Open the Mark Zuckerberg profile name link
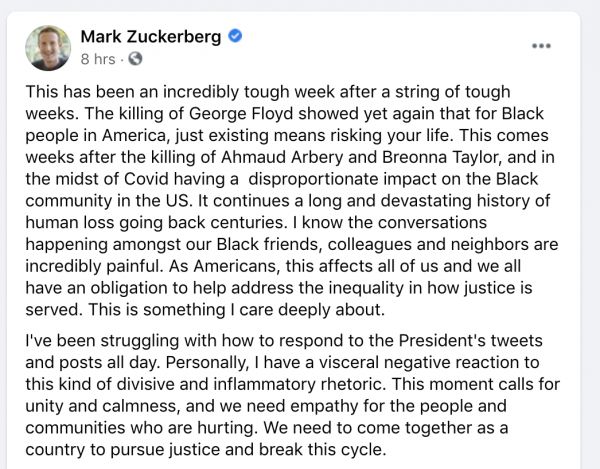The height and width of the screenshot is (469, 600). 152,37
